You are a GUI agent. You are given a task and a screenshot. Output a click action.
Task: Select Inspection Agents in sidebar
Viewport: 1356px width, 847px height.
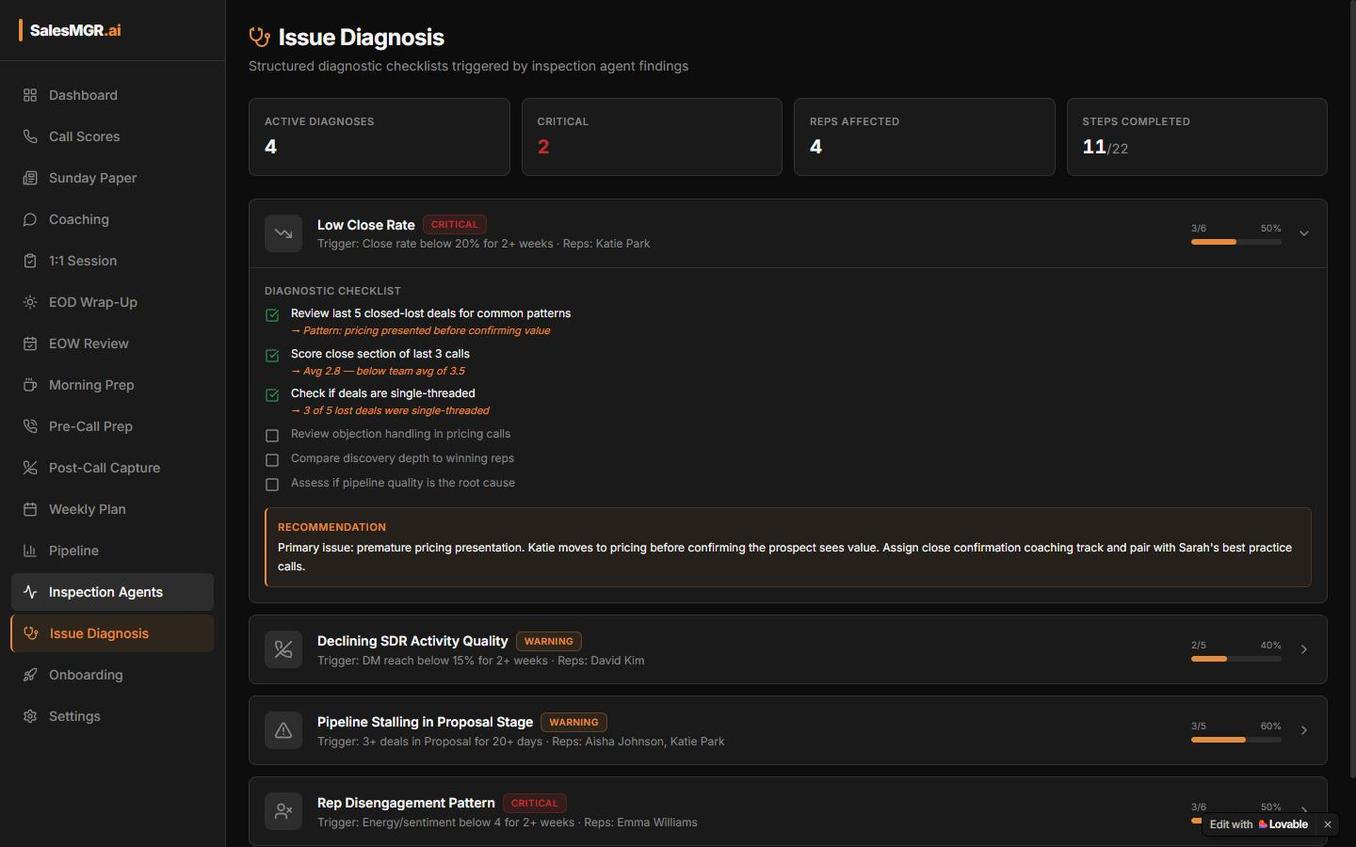coord(112,592)
